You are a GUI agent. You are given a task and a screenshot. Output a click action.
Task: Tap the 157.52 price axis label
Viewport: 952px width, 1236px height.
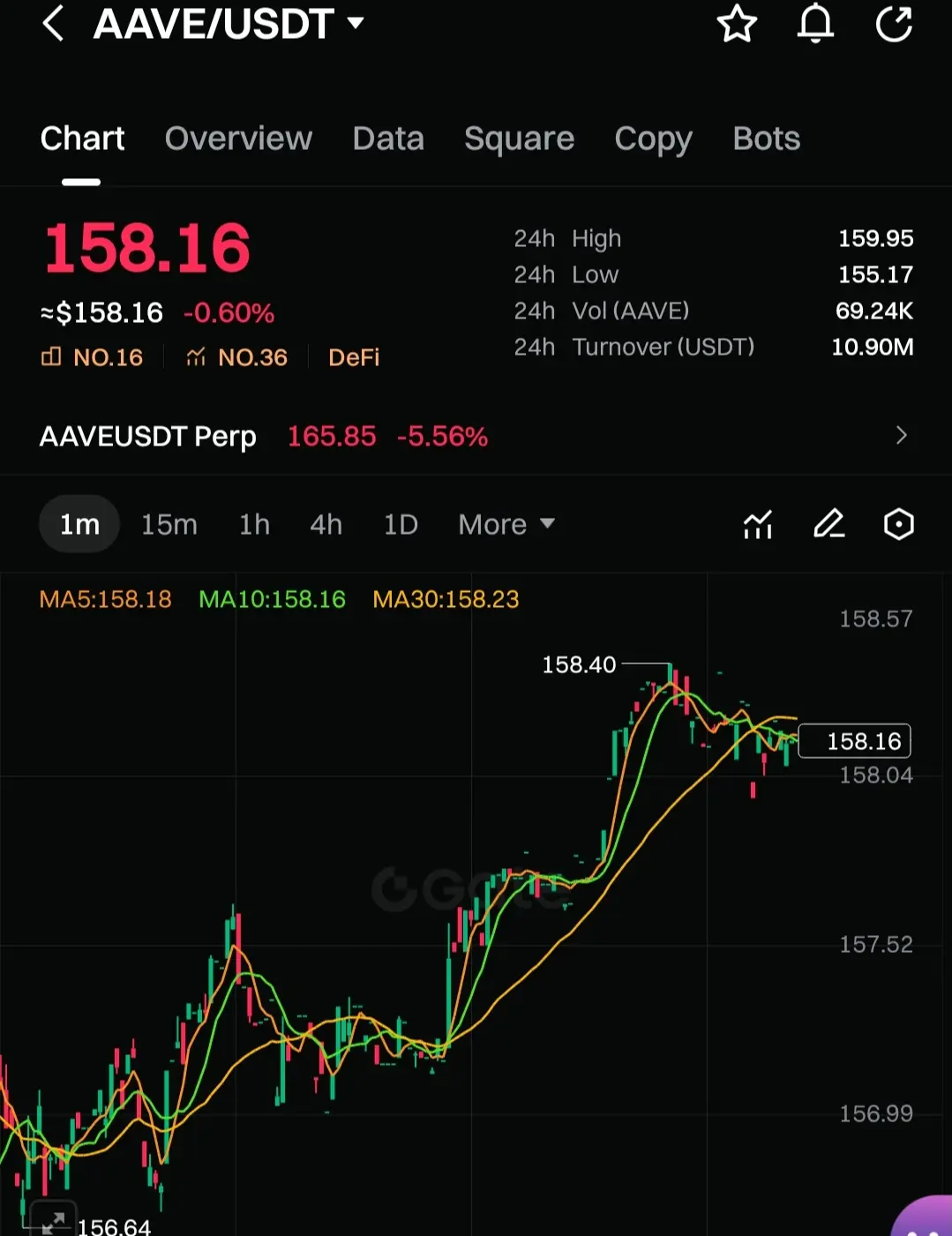[x=876, y=945]
